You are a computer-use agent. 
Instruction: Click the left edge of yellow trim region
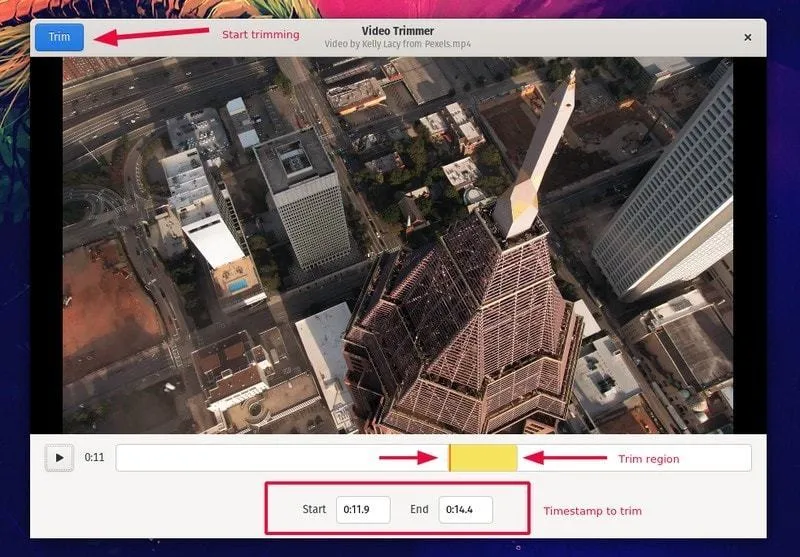click(x=450, y=458)
